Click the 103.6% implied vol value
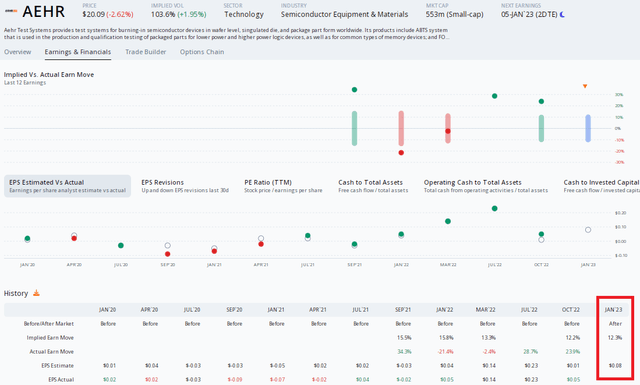640x385 pixels. (x=163, y=14)
